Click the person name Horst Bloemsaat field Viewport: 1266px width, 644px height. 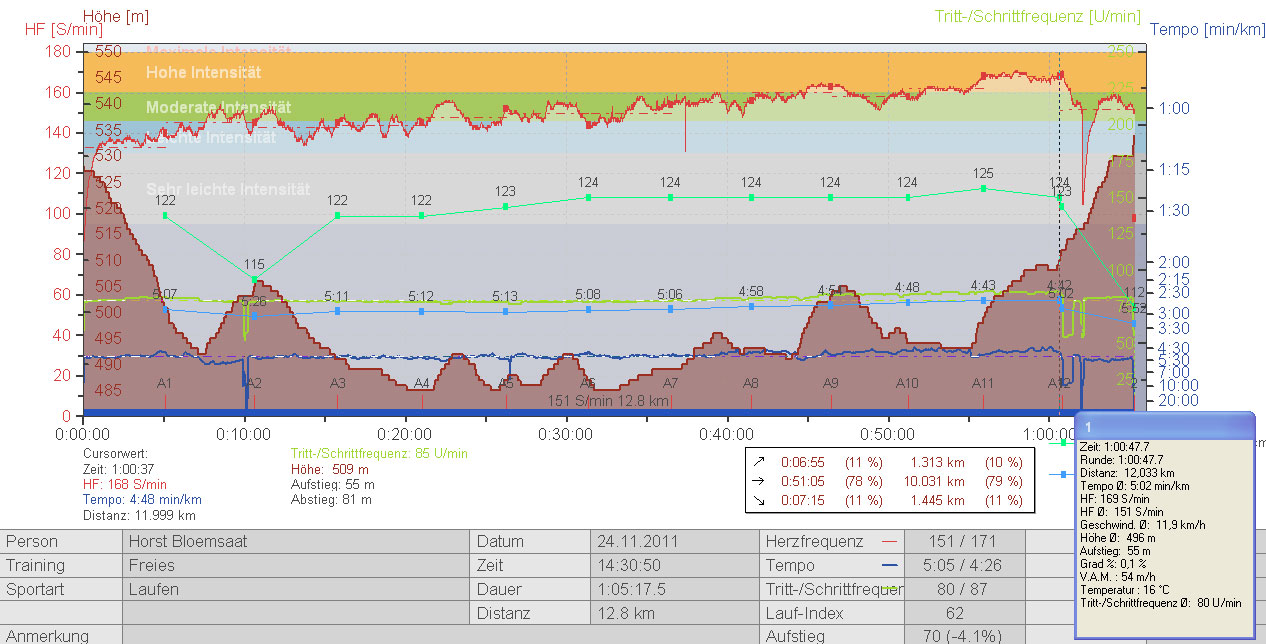click(187, 541)
